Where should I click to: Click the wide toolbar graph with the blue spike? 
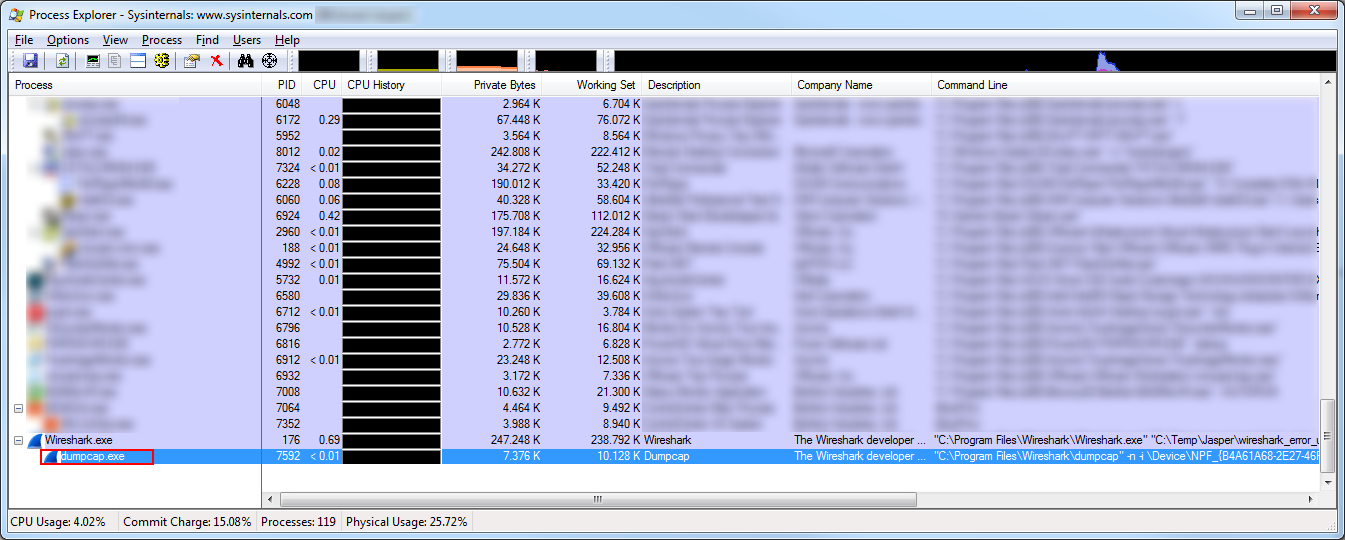975,61
